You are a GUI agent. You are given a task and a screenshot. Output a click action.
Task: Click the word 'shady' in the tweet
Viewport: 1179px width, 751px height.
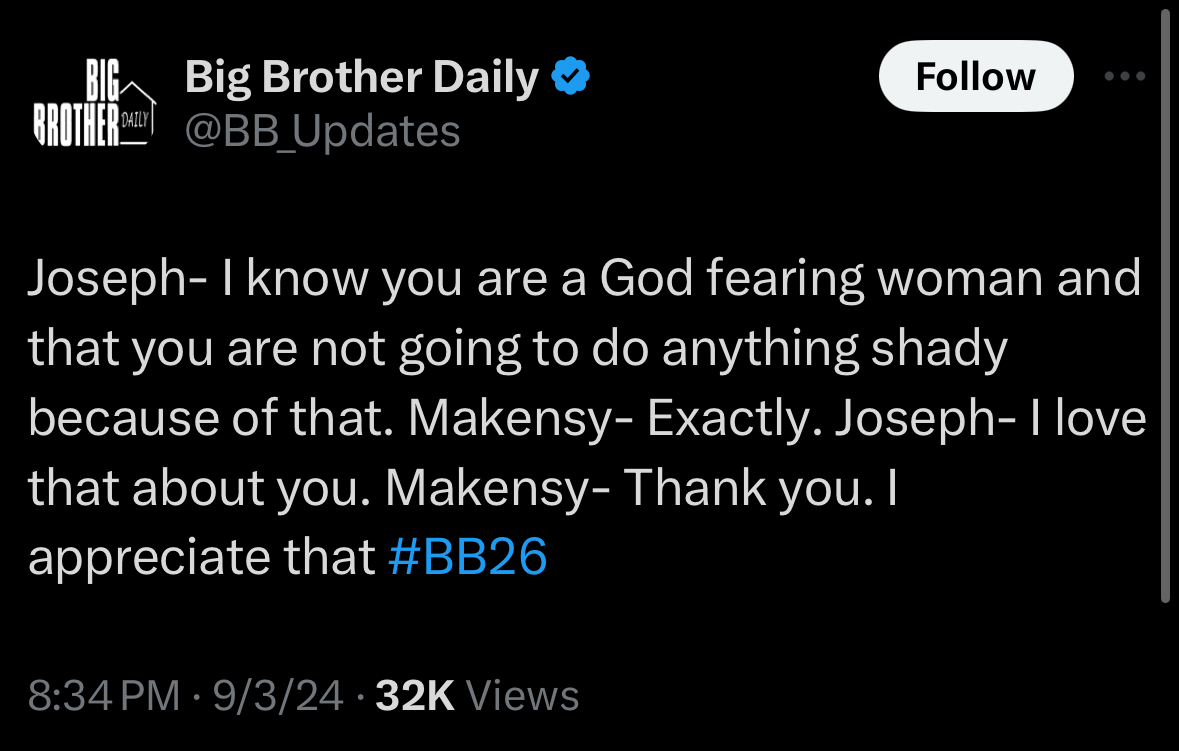[x=939, y=348]
